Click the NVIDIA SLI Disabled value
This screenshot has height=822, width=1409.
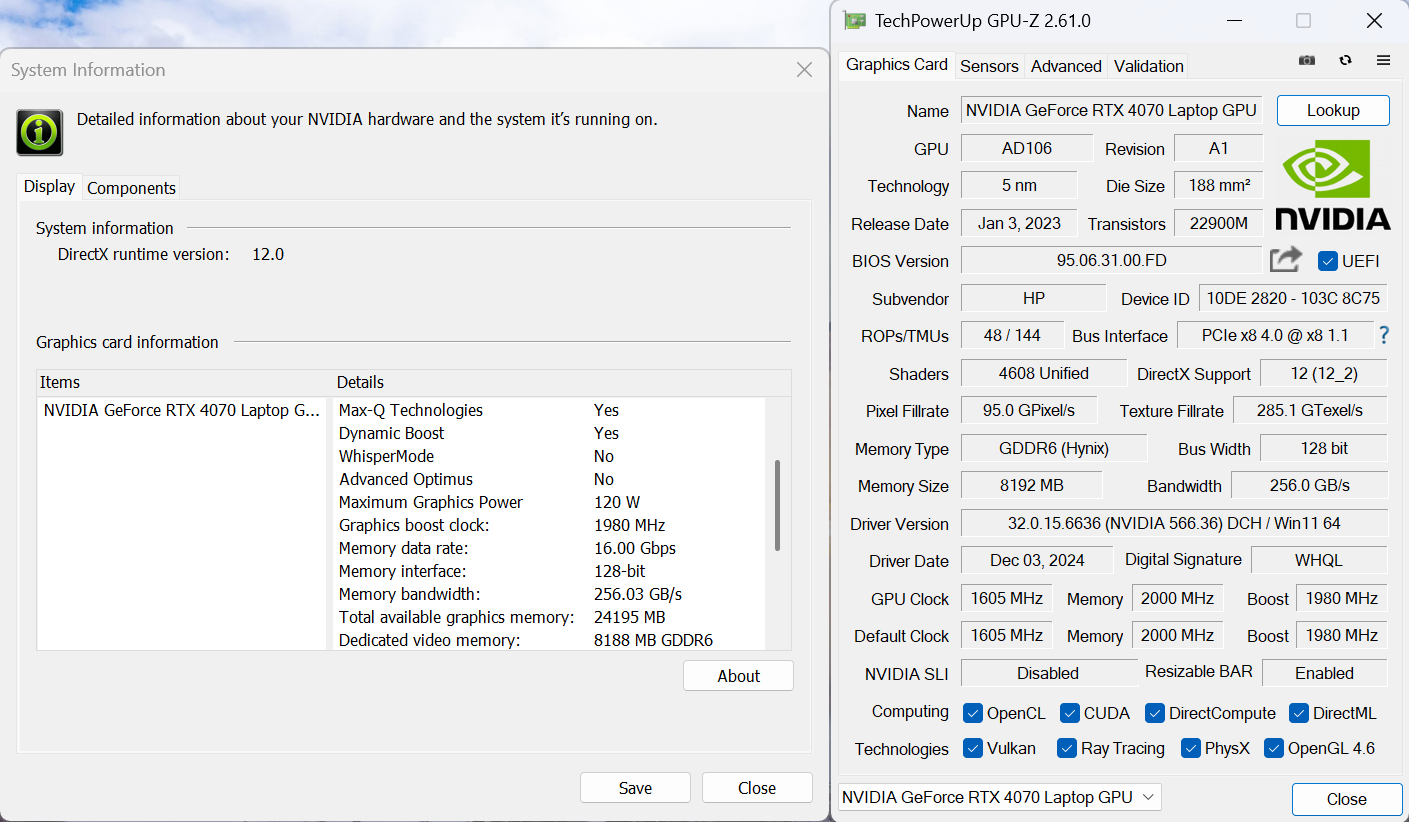pyautogui.click(x=1048, y=673)
